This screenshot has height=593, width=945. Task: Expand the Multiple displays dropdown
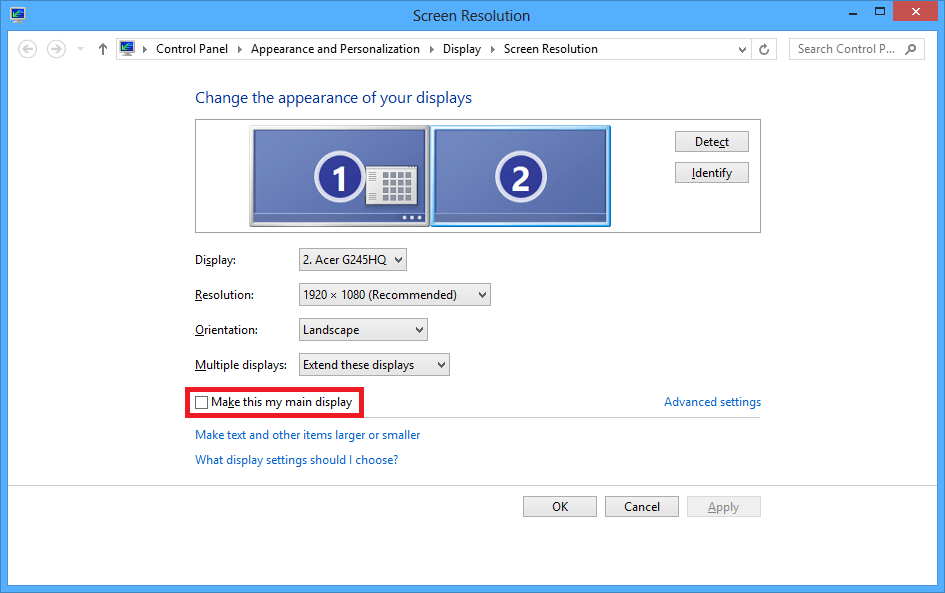pos(374,365)
